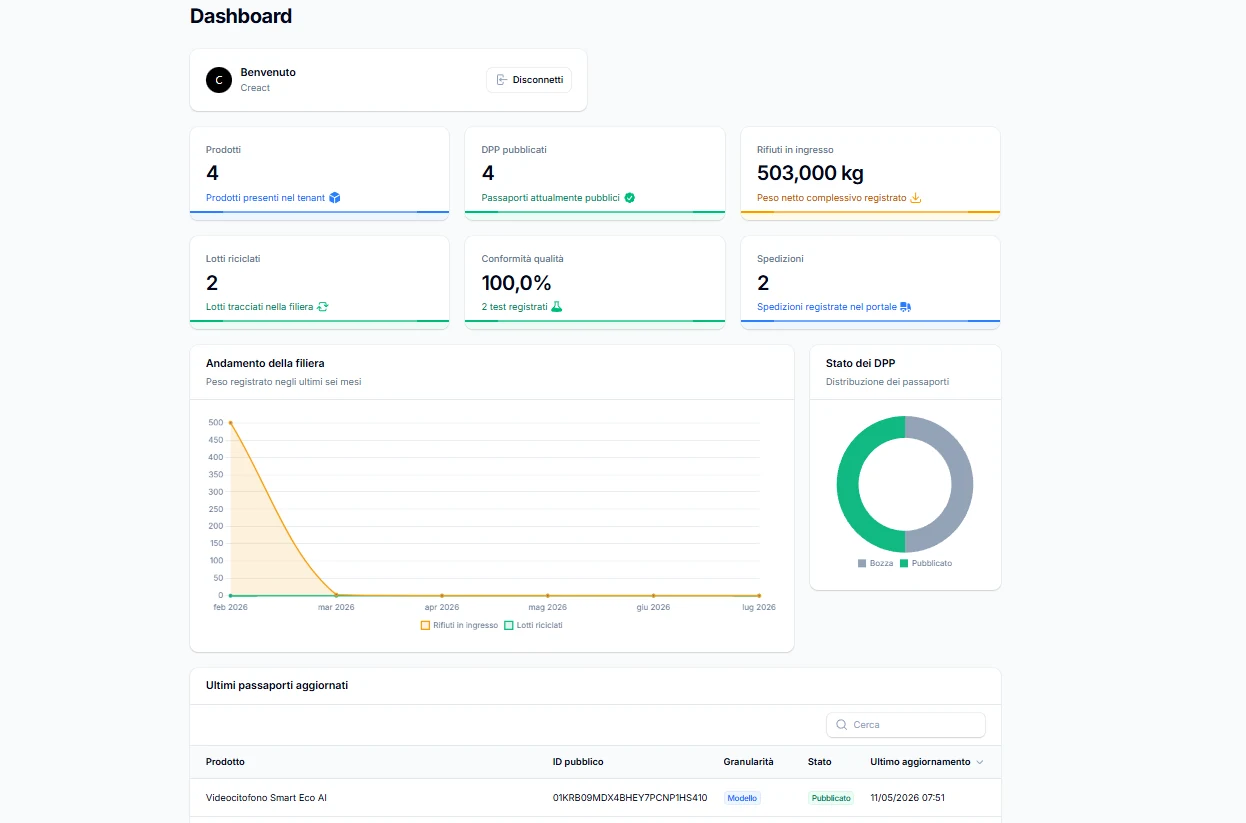This screenshot has width=1246, height=823.
Task: Click the 100,0% conformity value
Action: pyautogui.click(x=516, y=283)
